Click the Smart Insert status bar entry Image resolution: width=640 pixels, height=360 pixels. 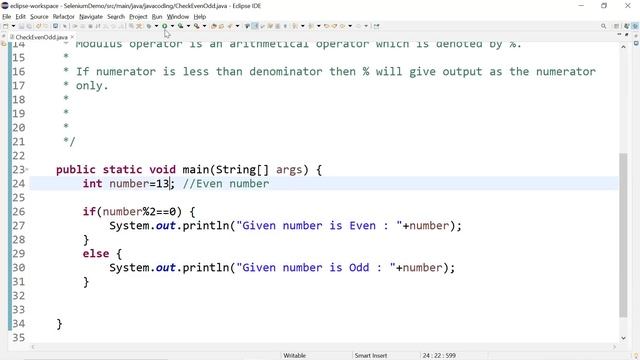pyautogui.click(x=371, y=356)
